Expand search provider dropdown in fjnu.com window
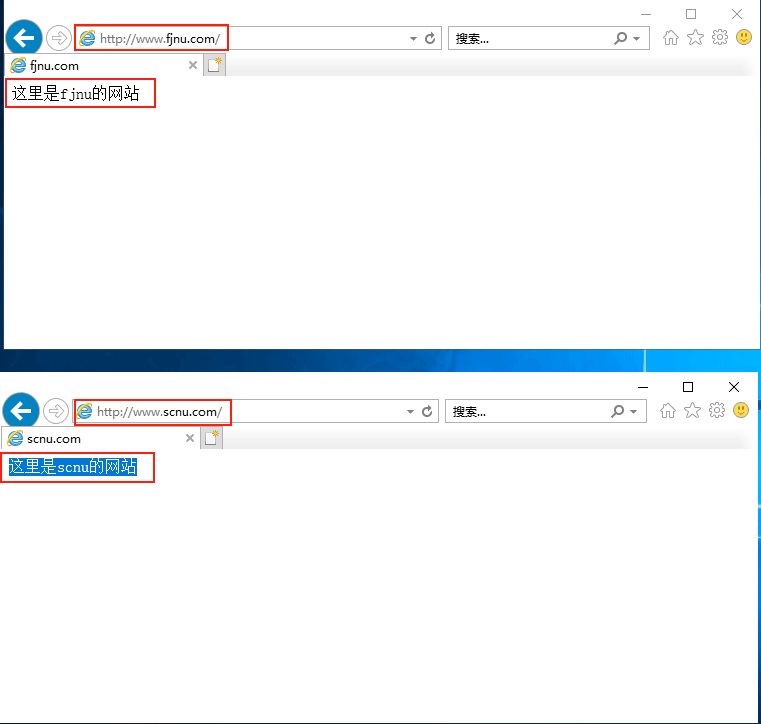This screenshot has height=724, width=761. (x=637, y=38)
